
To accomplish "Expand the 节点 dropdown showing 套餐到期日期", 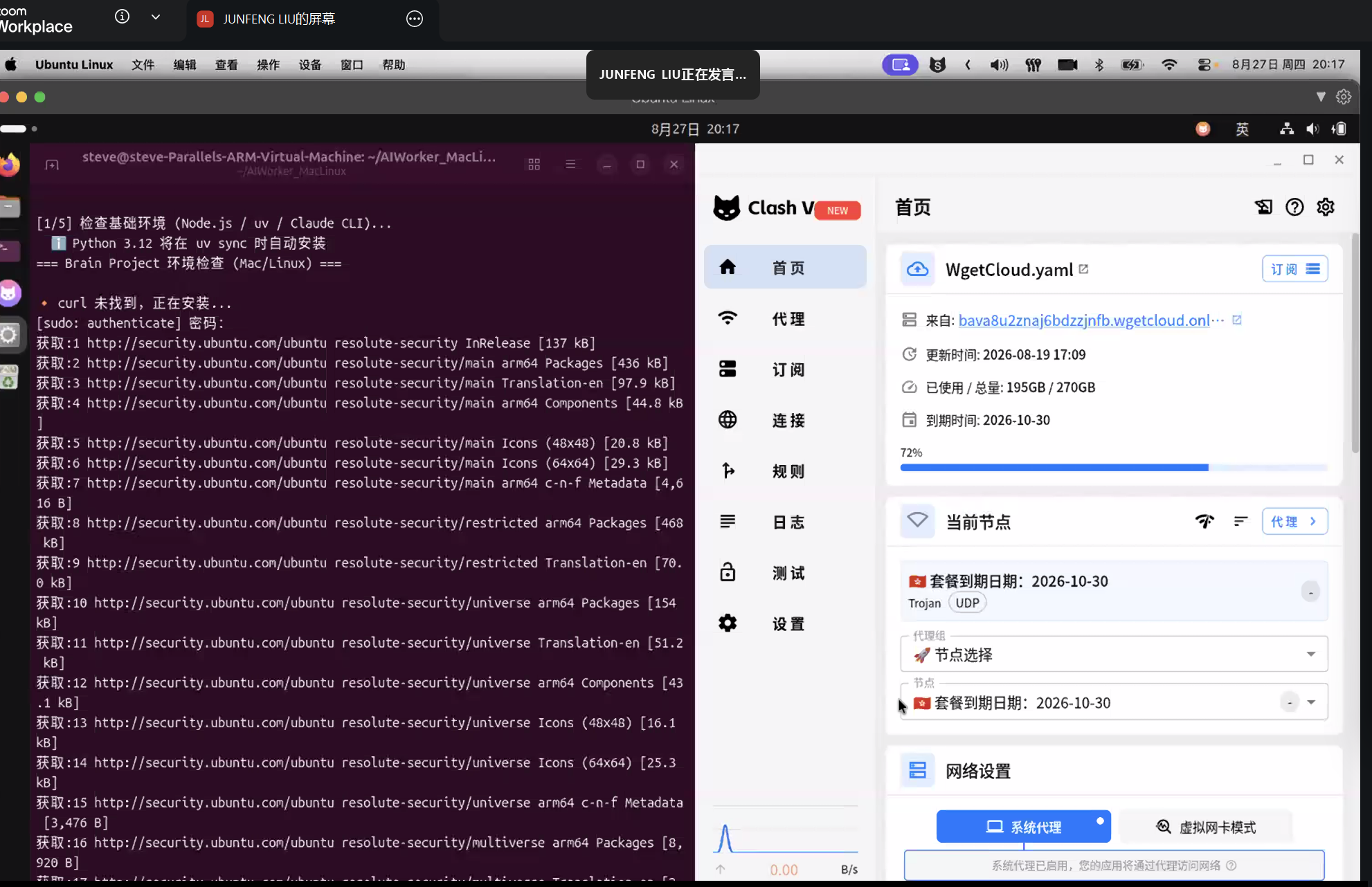I will point(1114,702).
